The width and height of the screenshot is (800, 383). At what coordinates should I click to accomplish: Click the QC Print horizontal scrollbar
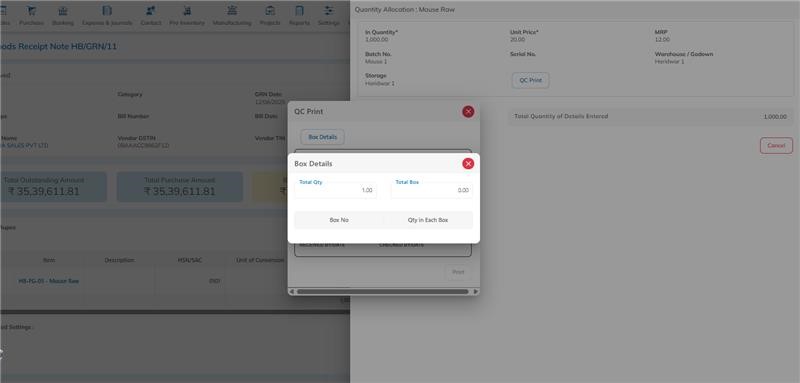[383, 292]
